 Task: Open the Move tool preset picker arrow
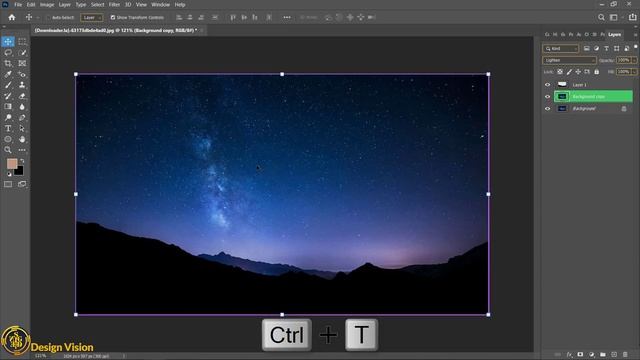coord(38,18)
